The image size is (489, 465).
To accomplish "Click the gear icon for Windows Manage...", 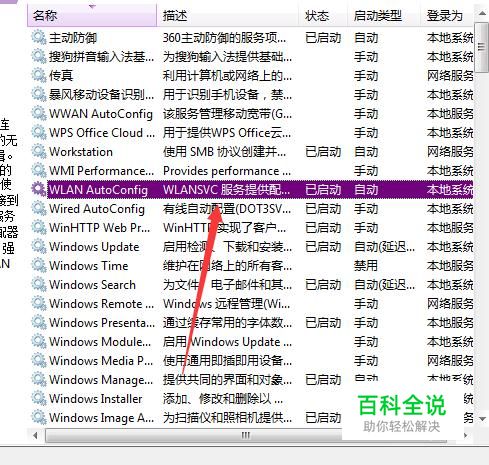I will pos(39,379).
